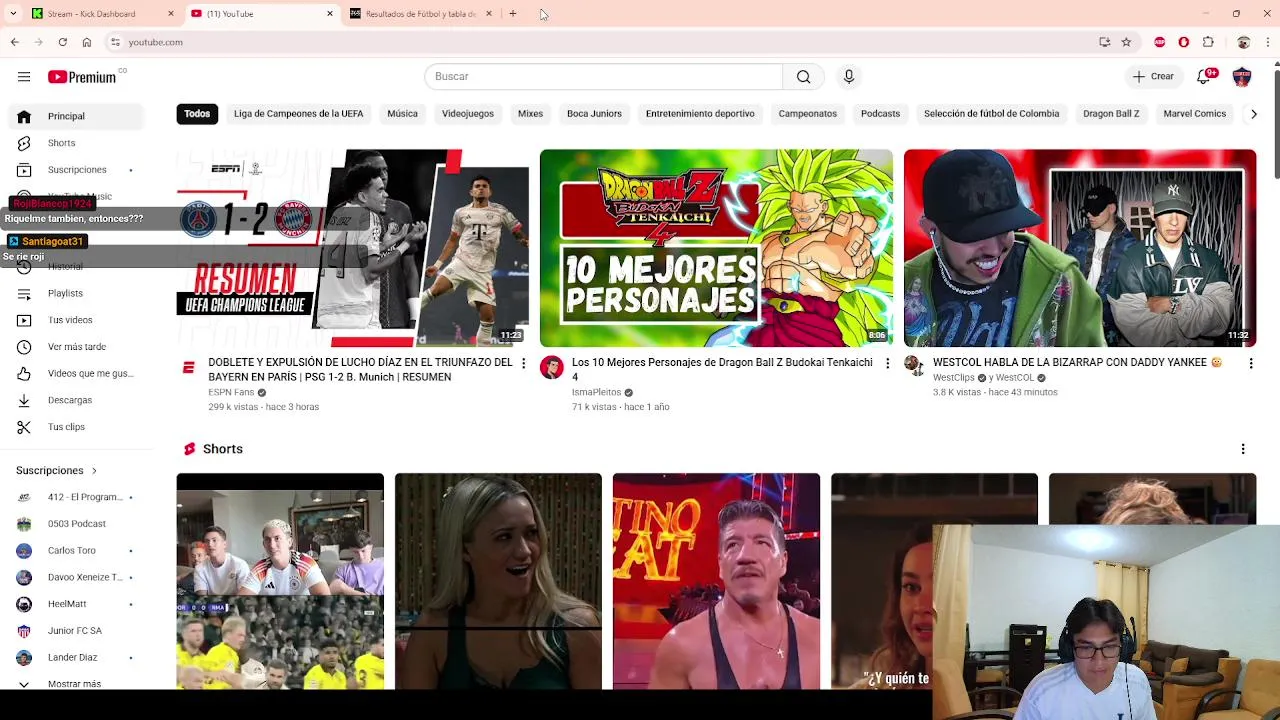Bookmark this page with star icon
Viewport: 1280px width, 720px height.
(x=1126, y=42)
